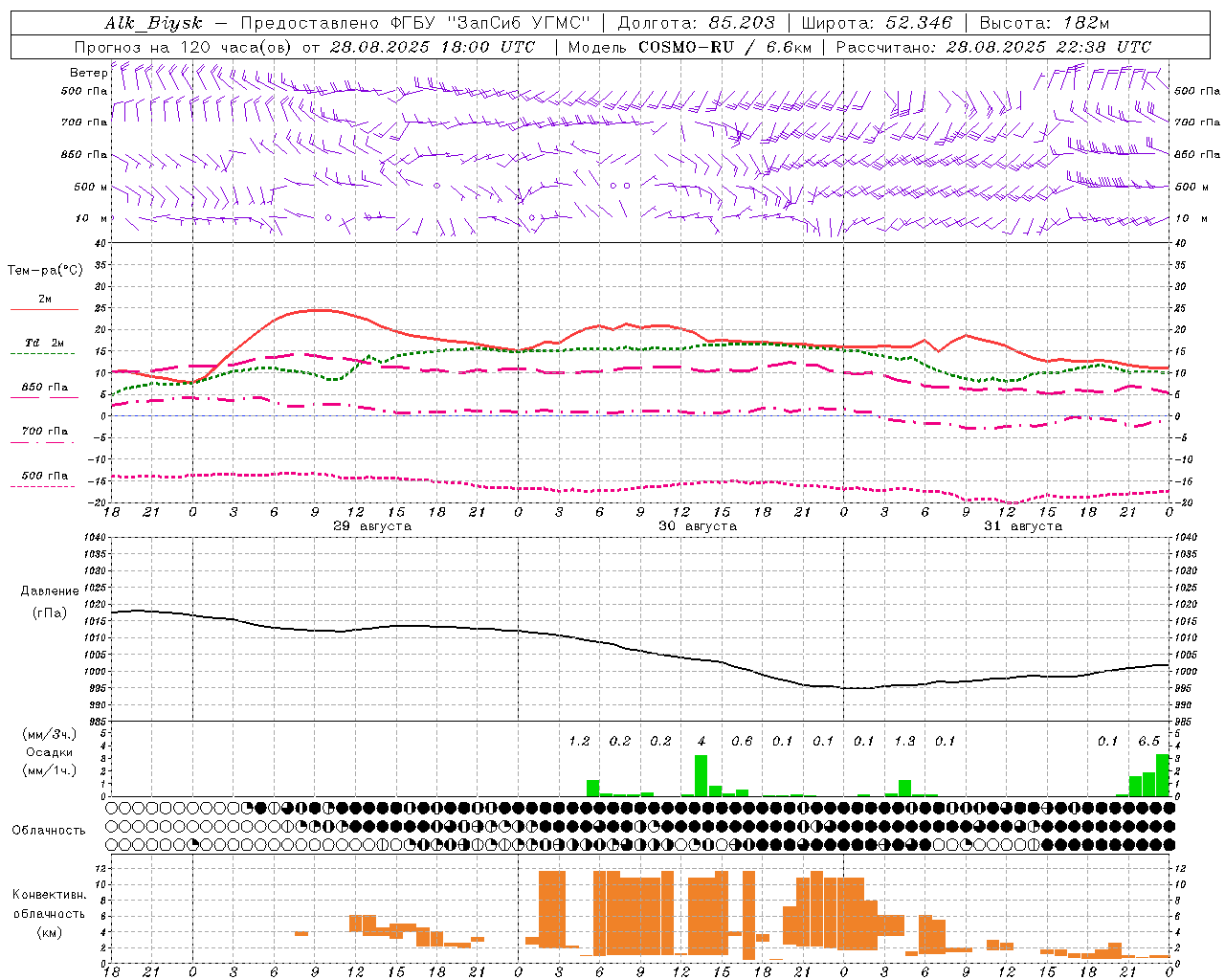Click the (км) unit label of convective cloudiness
Viewport: 1225px width, 980px height.
50,932
